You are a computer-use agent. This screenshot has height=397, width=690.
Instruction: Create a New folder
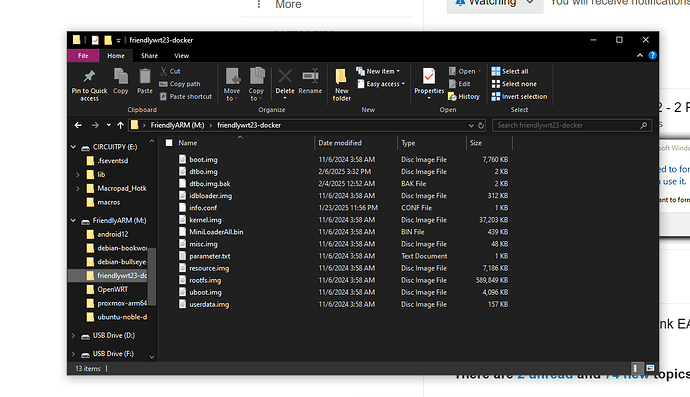[341, 85]
